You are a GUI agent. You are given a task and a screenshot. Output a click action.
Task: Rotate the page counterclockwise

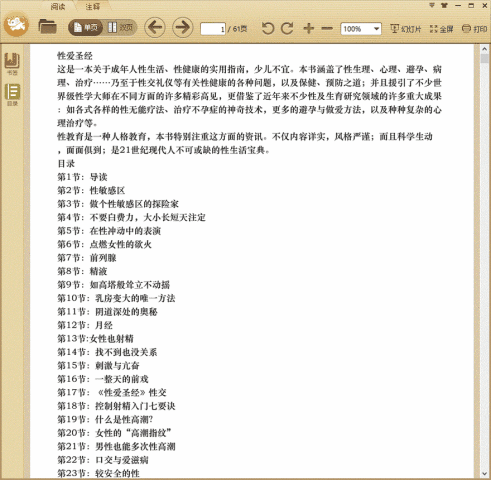[267, 29]
